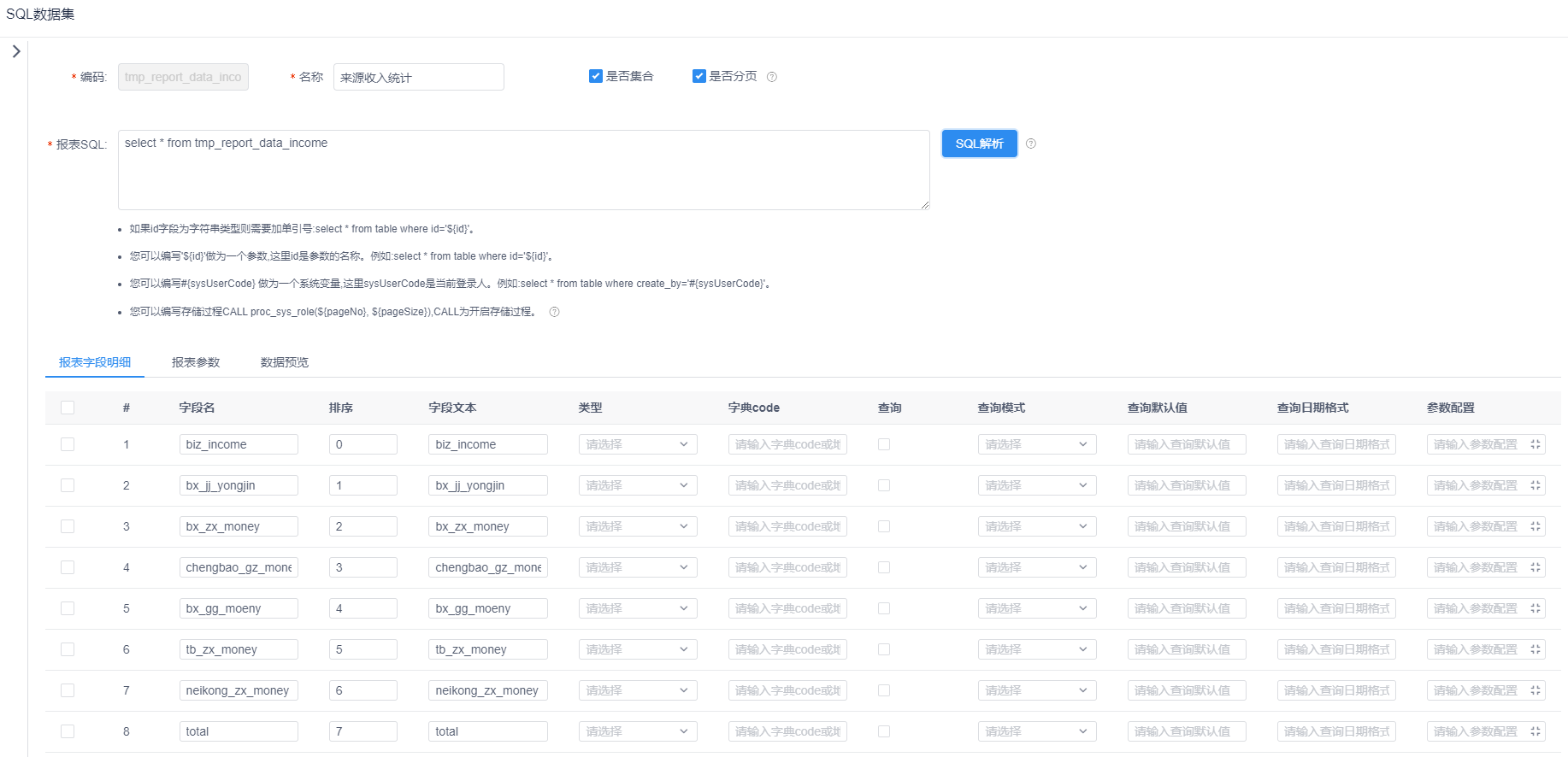Open 类型 dropdown for neikong_zx_money row
The width and height of the screenshot is (1568, 757).
coord(638,690)
